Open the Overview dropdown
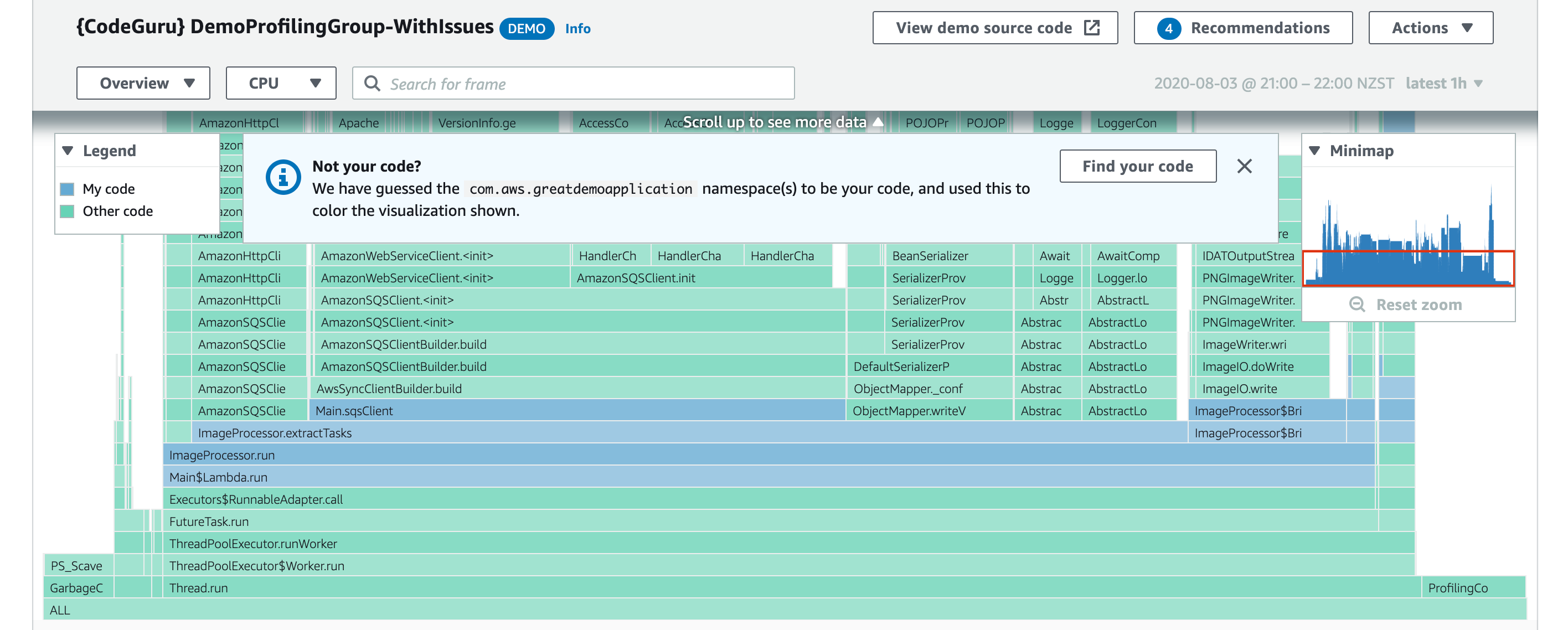 coord(143,83)
